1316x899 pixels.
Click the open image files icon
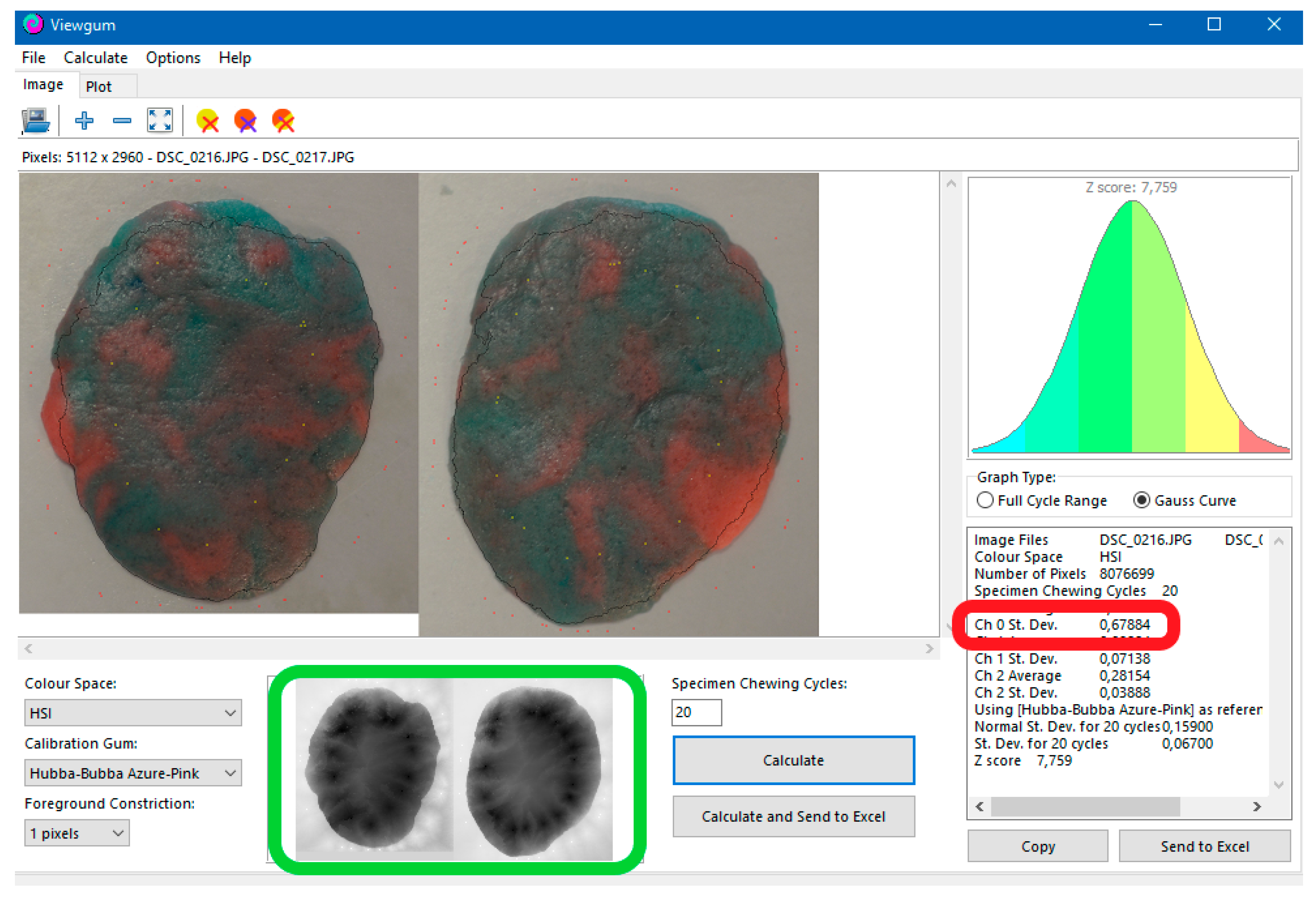(36, 121)
